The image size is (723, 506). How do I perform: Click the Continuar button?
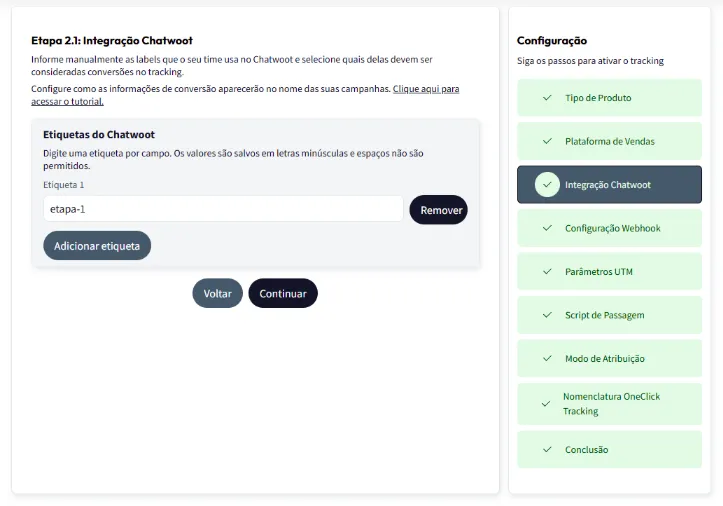(283, 293)
